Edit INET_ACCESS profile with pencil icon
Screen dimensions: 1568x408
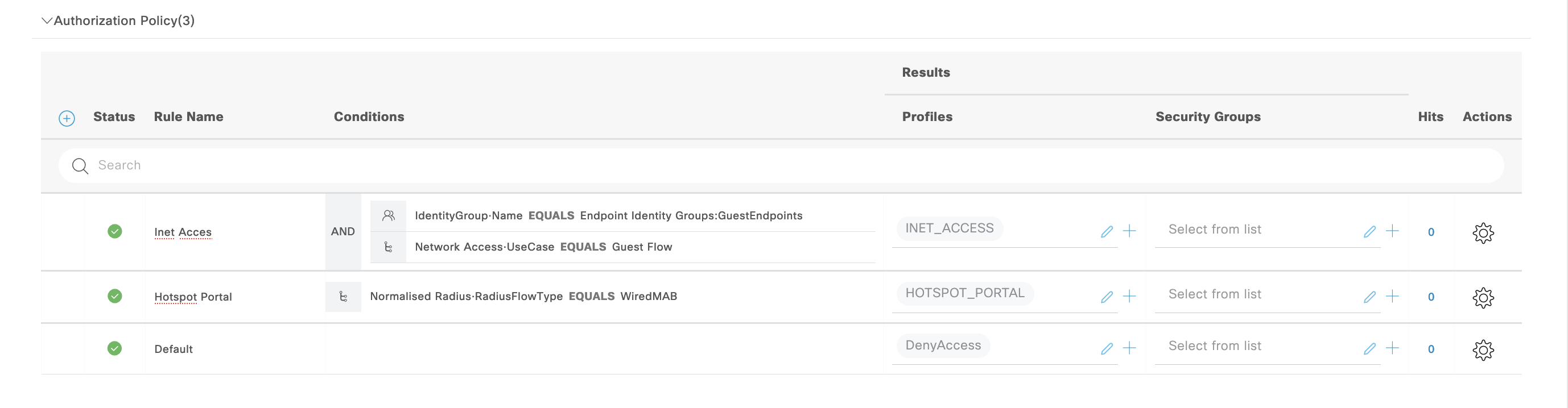1107,232
